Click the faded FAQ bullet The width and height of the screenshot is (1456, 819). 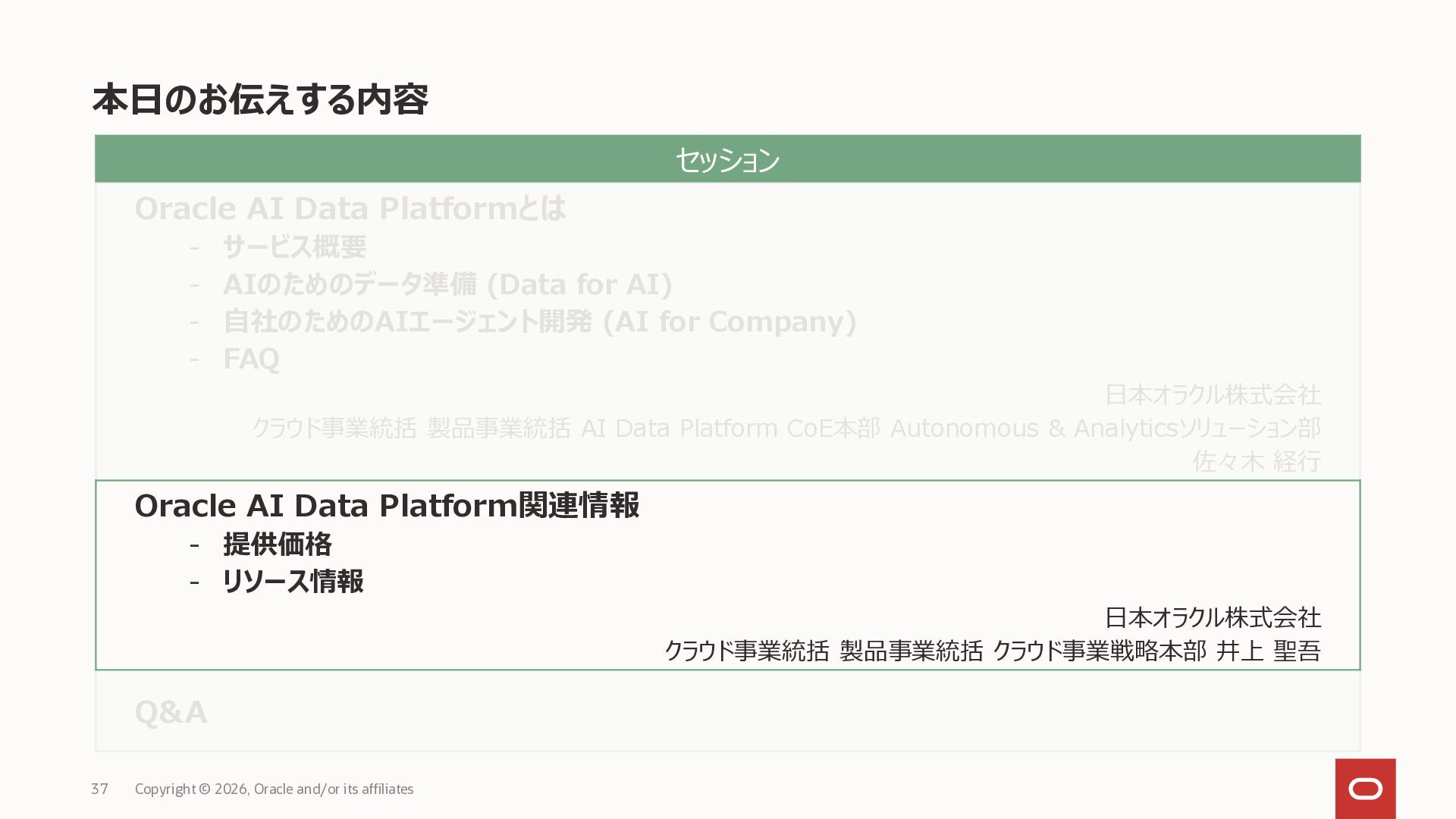251,359
